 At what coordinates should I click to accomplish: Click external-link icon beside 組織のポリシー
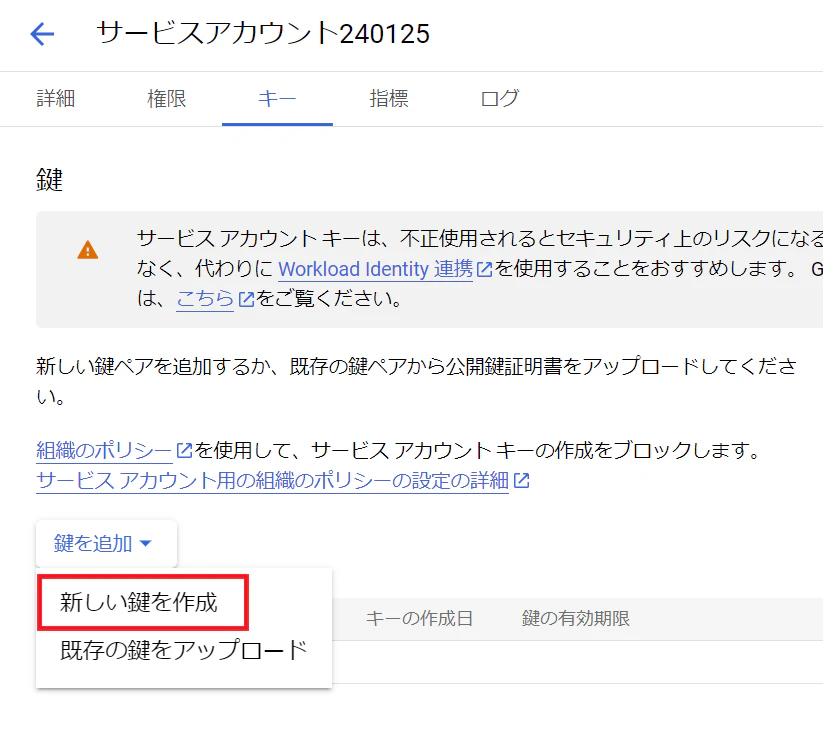(184, 451)
